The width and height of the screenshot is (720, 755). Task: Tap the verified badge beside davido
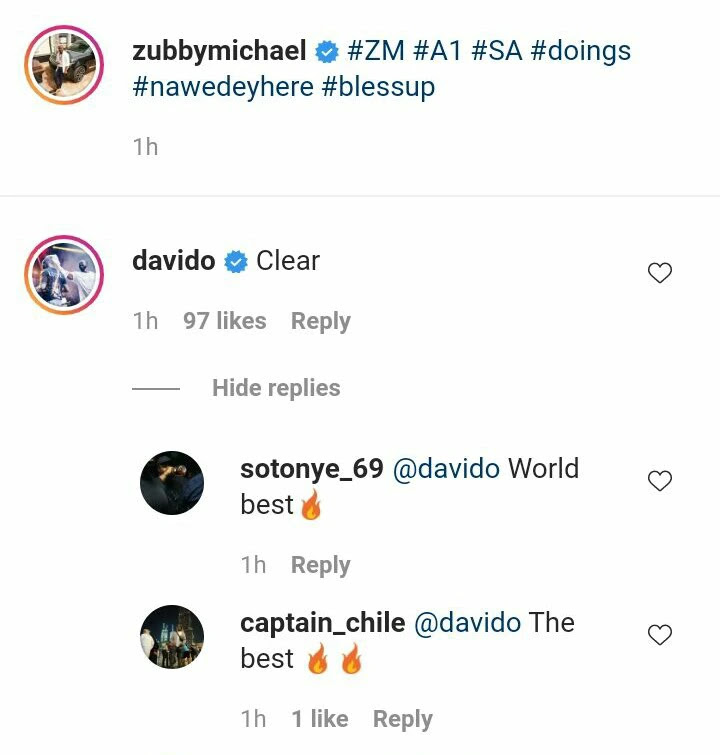pos(236,262)
